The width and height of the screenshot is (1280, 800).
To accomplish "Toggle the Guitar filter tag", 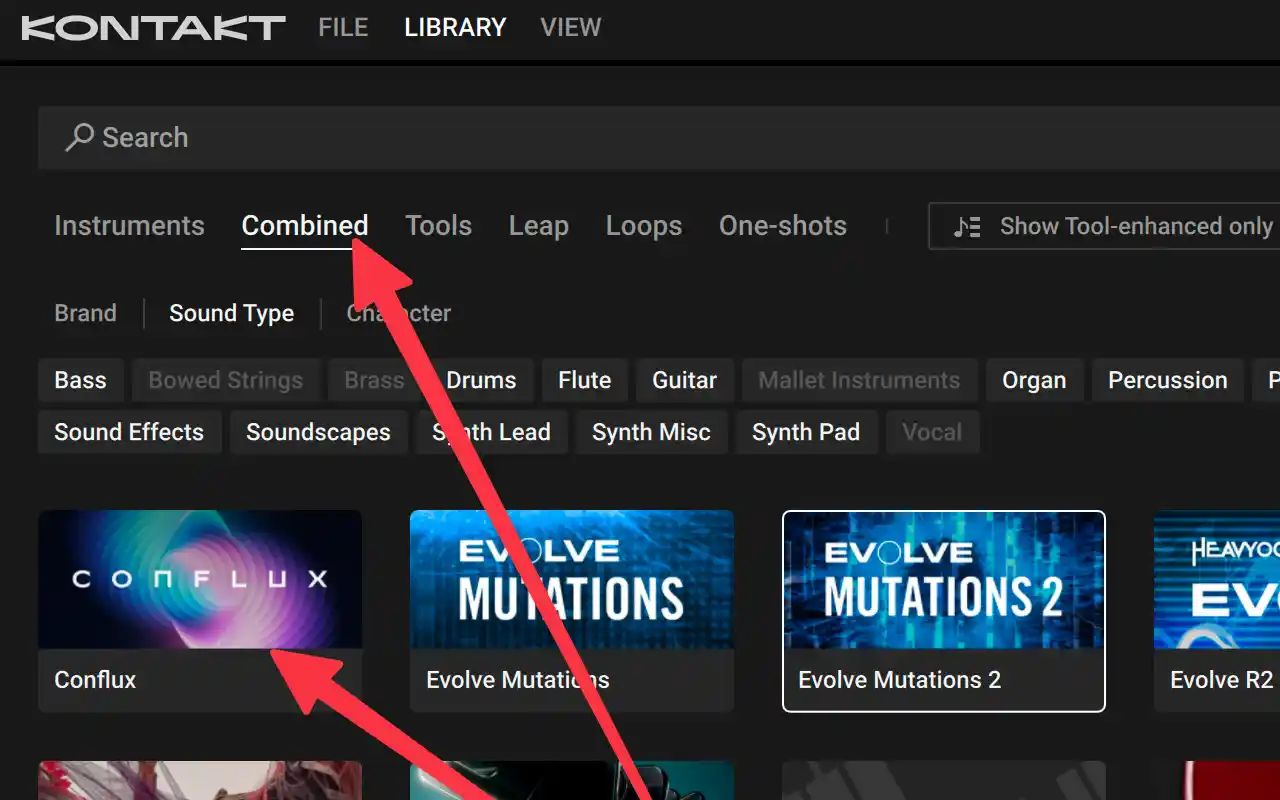I will pyautogui.click(x=685, y=380).
